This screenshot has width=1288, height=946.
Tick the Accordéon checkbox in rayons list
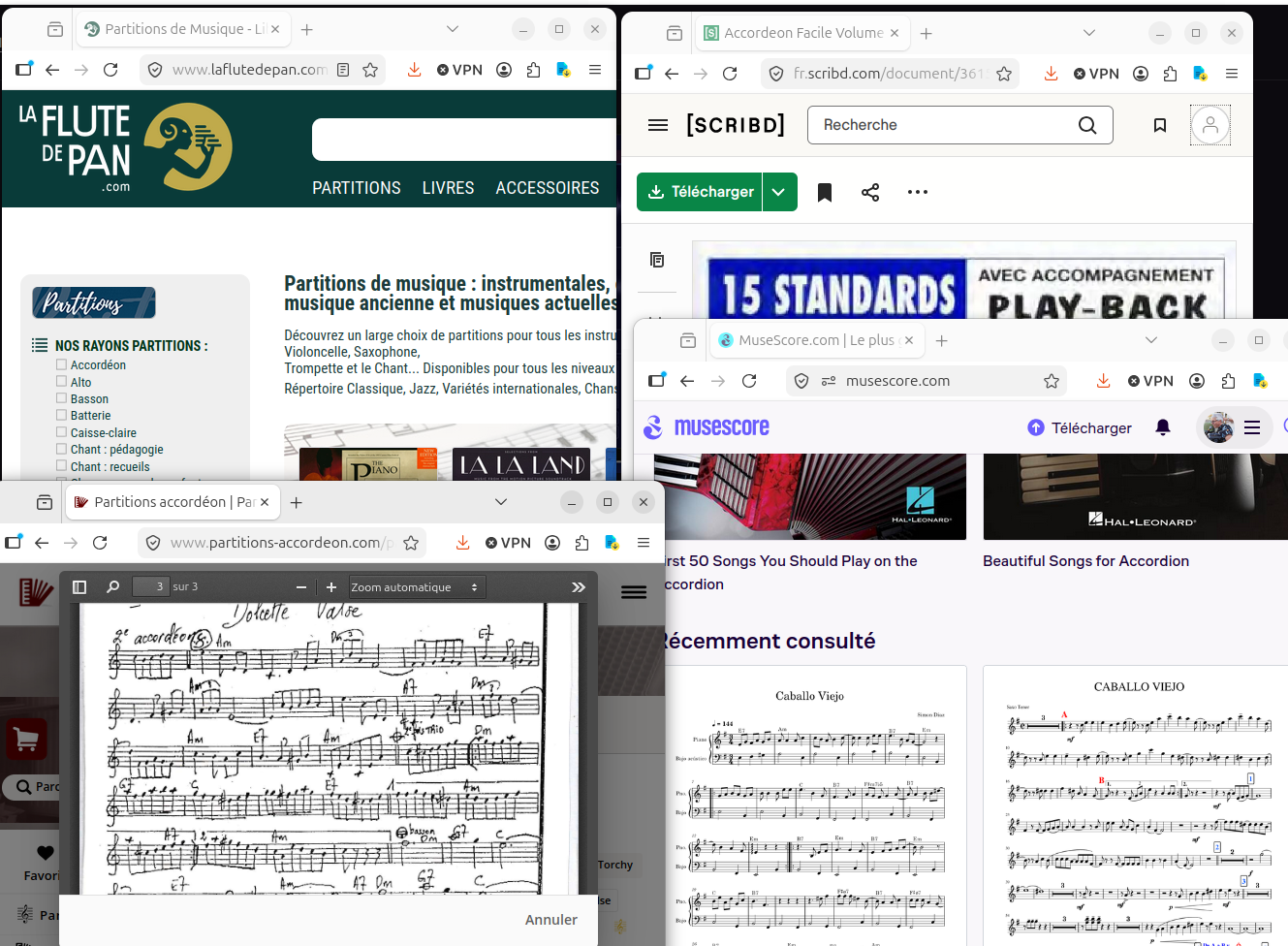61,364
